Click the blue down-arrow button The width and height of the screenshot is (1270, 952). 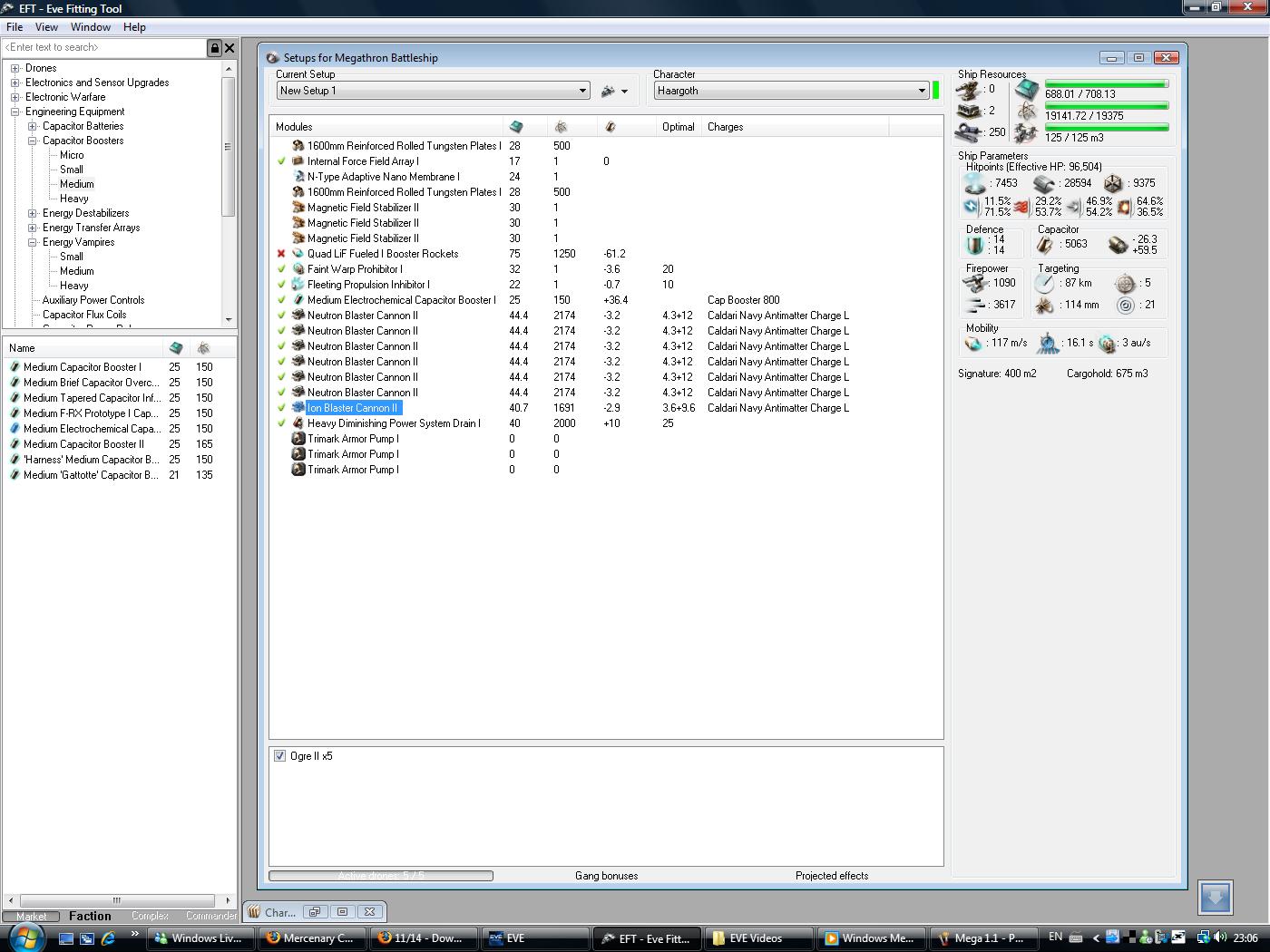(x=1216, y=898)
